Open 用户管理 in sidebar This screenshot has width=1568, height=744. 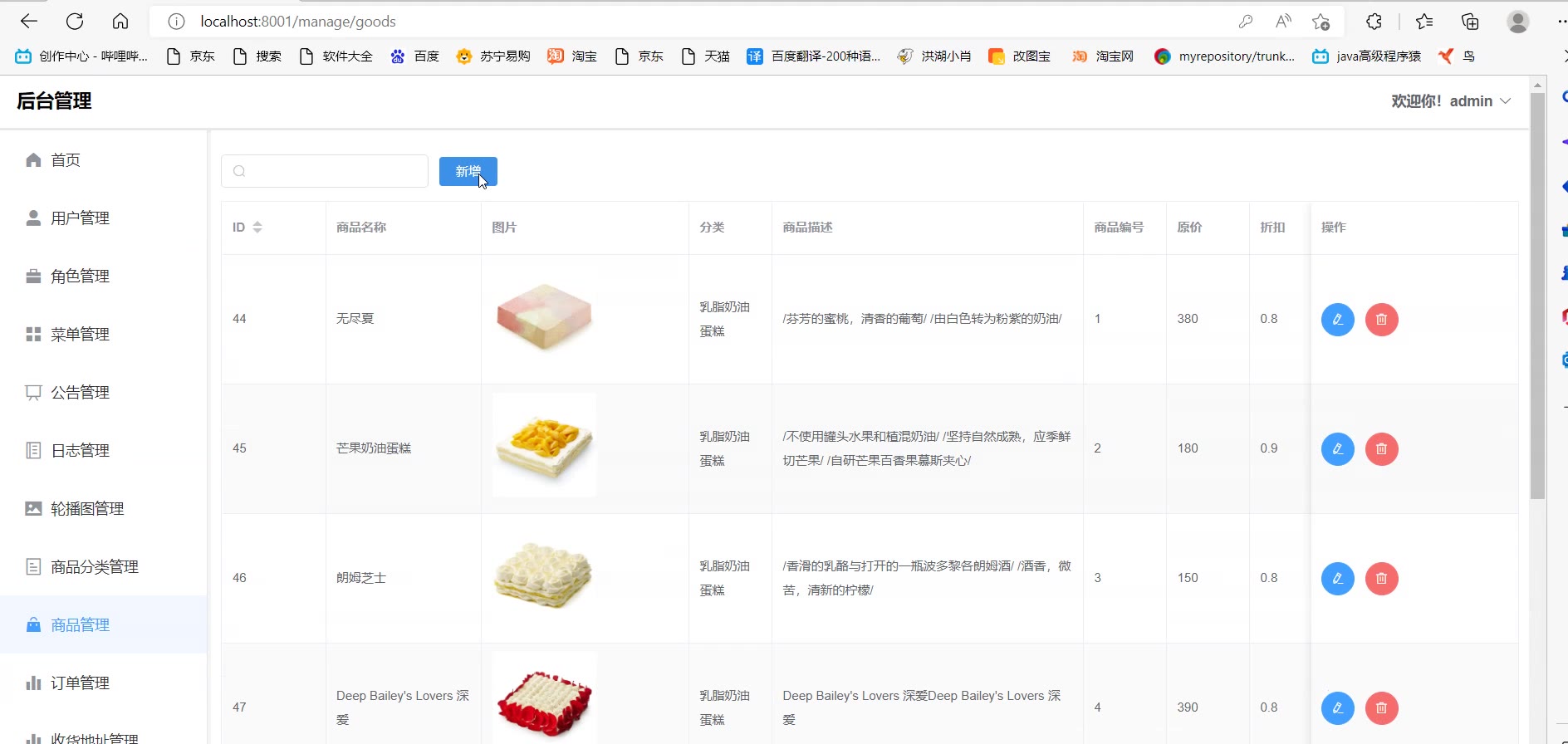click(103, 218)
